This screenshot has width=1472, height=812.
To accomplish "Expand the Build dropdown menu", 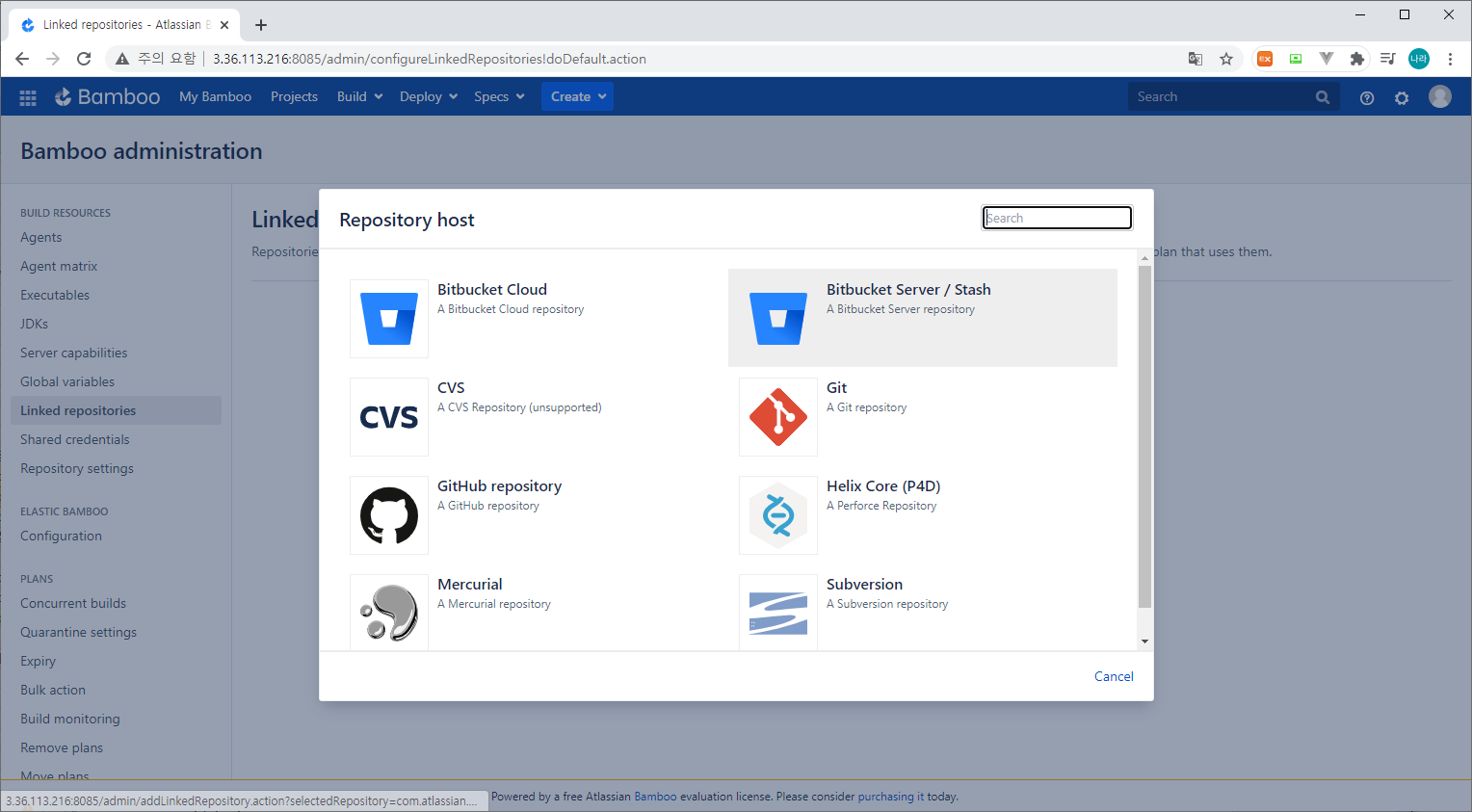I will click(x=360, y=96).
